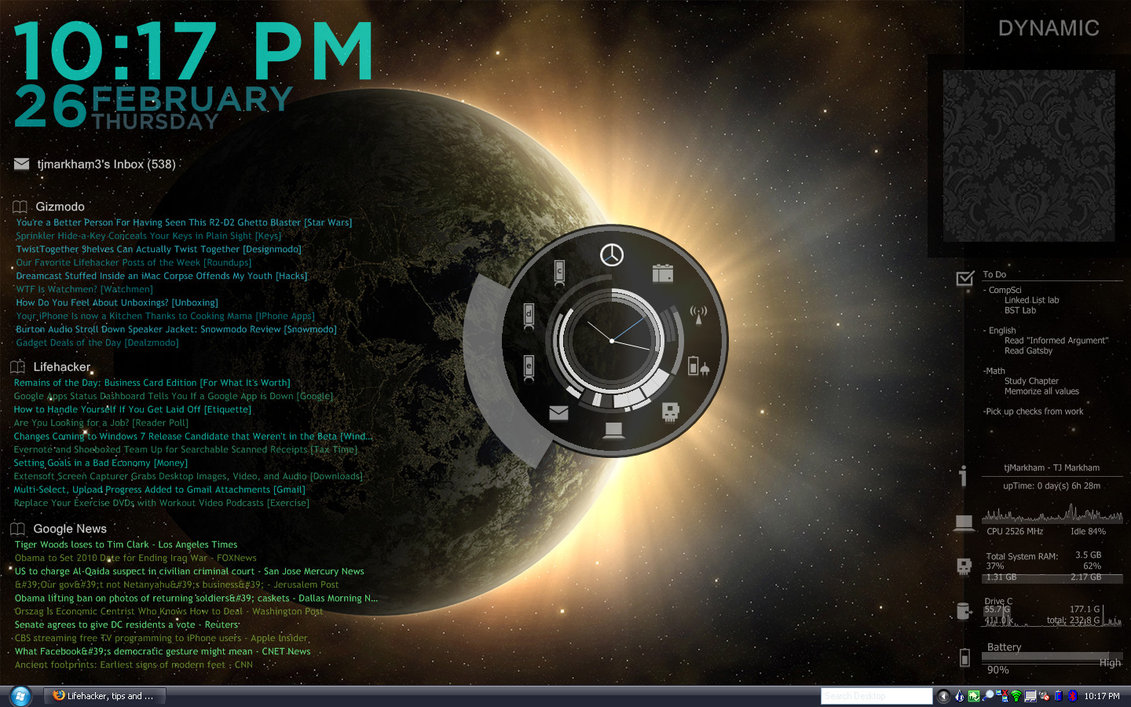Open the Google News feed header
The width and height of the screenshot is (1131, 707).
[x=69, y=528]
